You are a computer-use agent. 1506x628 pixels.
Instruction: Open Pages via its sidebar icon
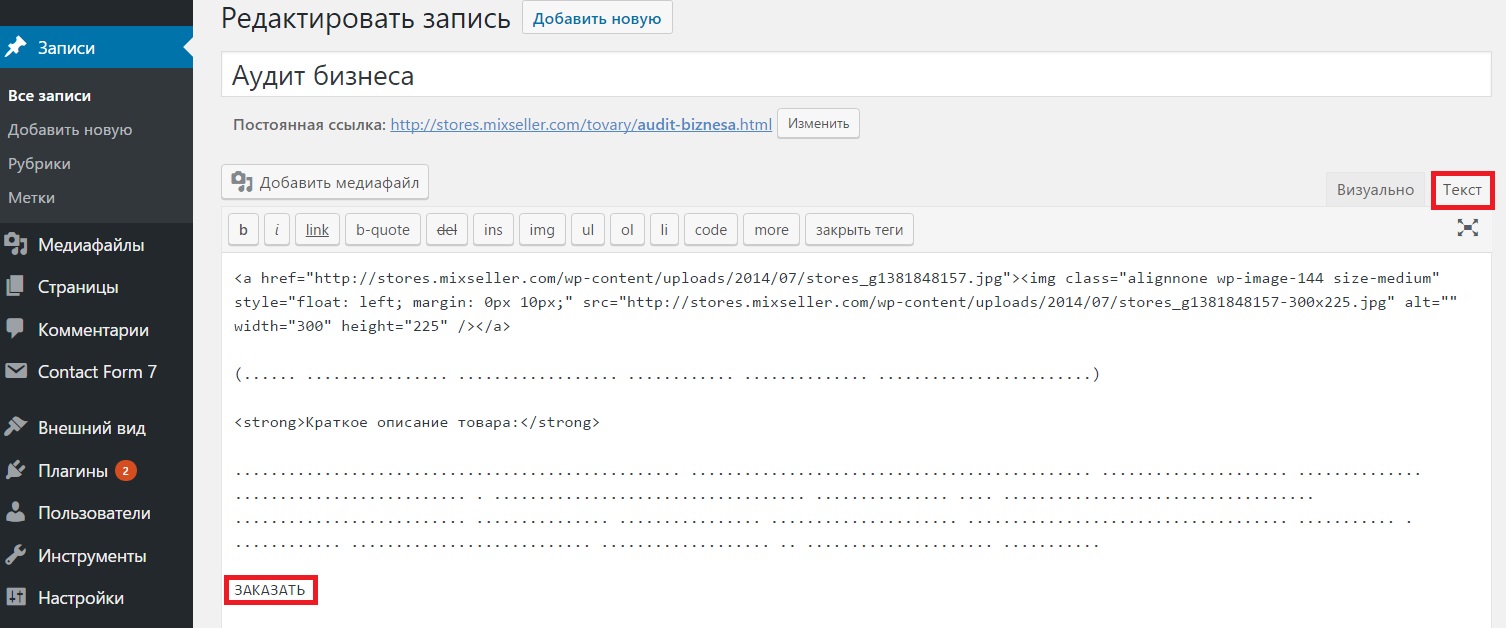click(x=16, y=287)
